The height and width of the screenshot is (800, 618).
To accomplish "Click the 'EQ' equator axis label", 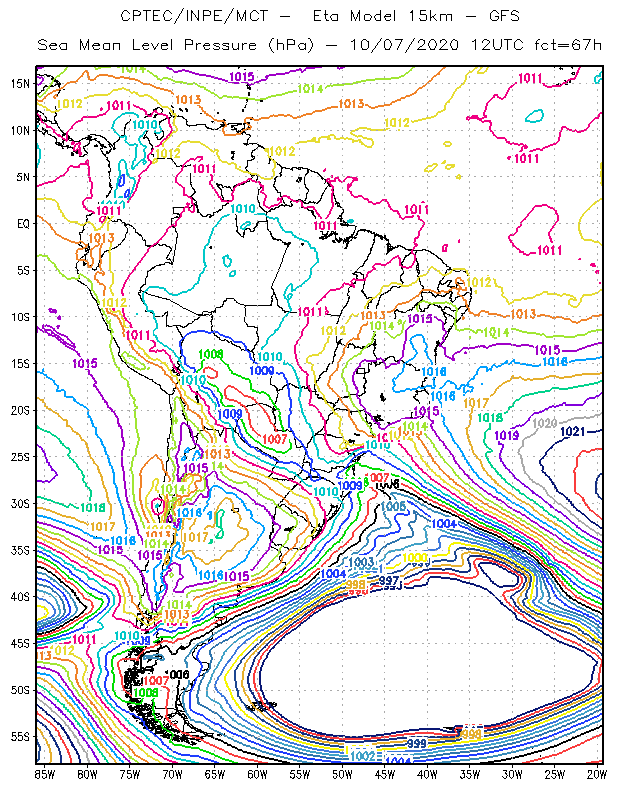I will click(x=23, y=223).
